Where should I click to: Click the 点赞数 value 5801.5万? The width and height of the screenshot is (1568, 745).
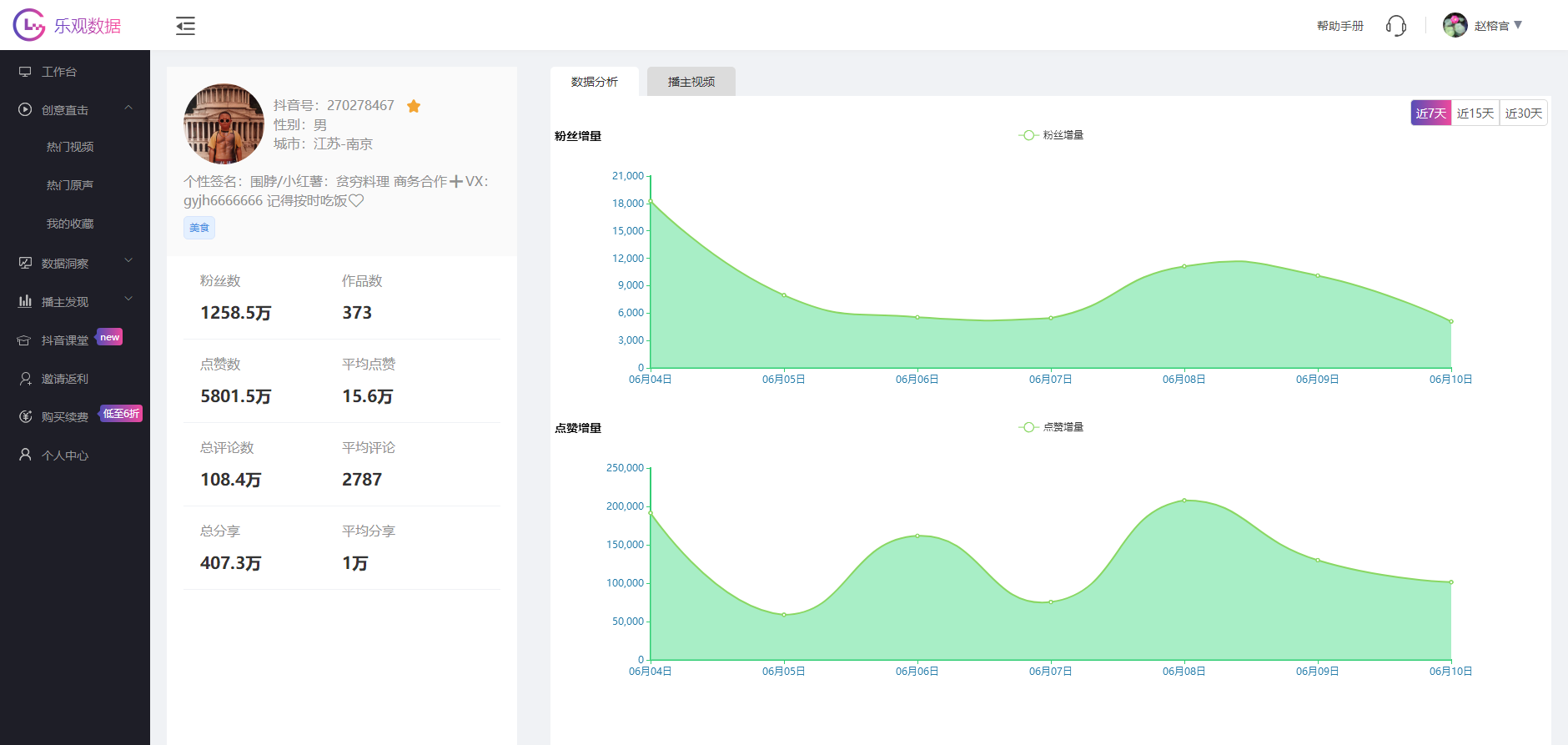[236, 396]
